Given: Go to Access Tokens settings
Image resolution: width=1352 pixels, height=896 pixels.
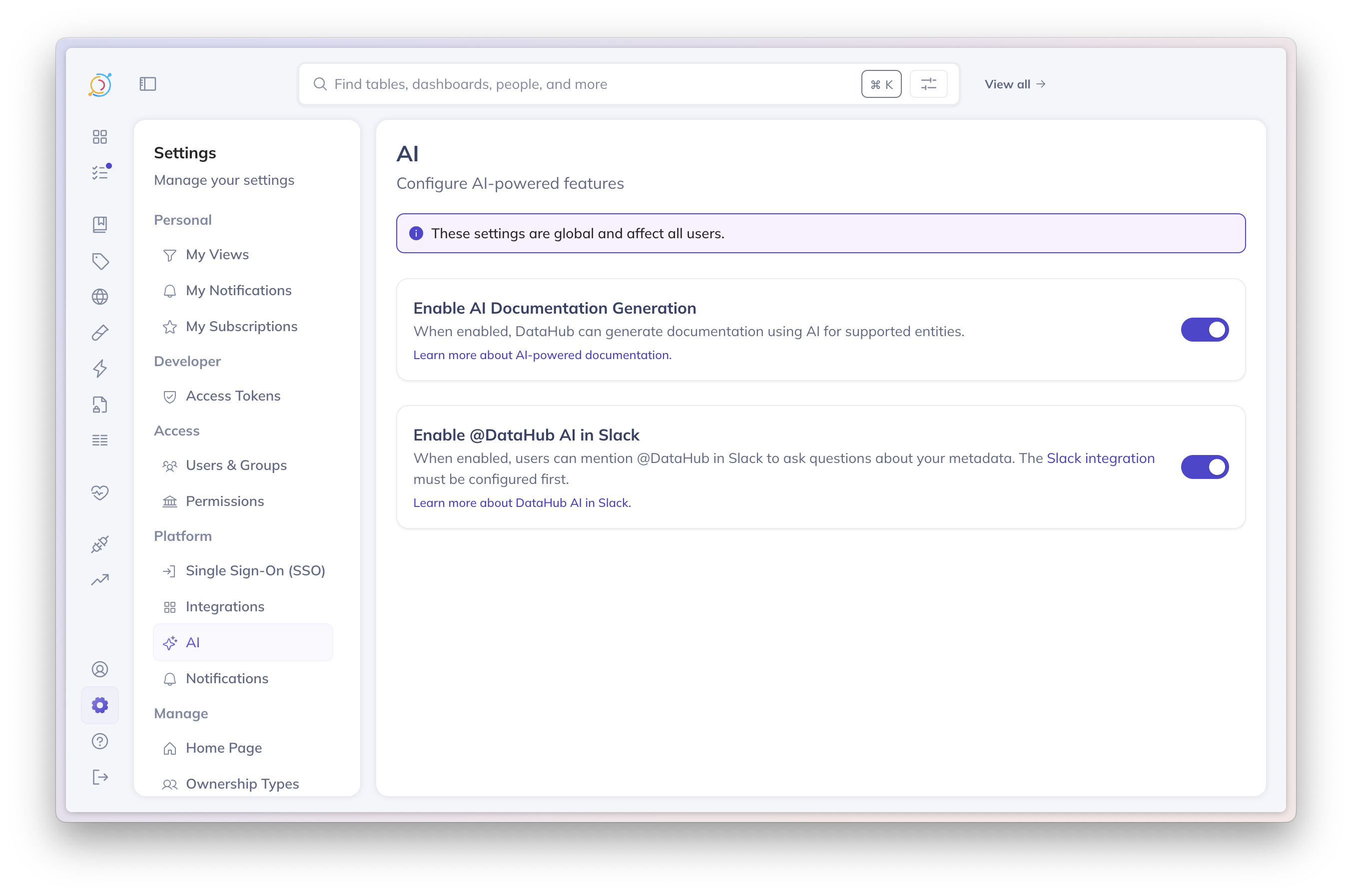Looking at the screenshot, I should click(233, 396).
